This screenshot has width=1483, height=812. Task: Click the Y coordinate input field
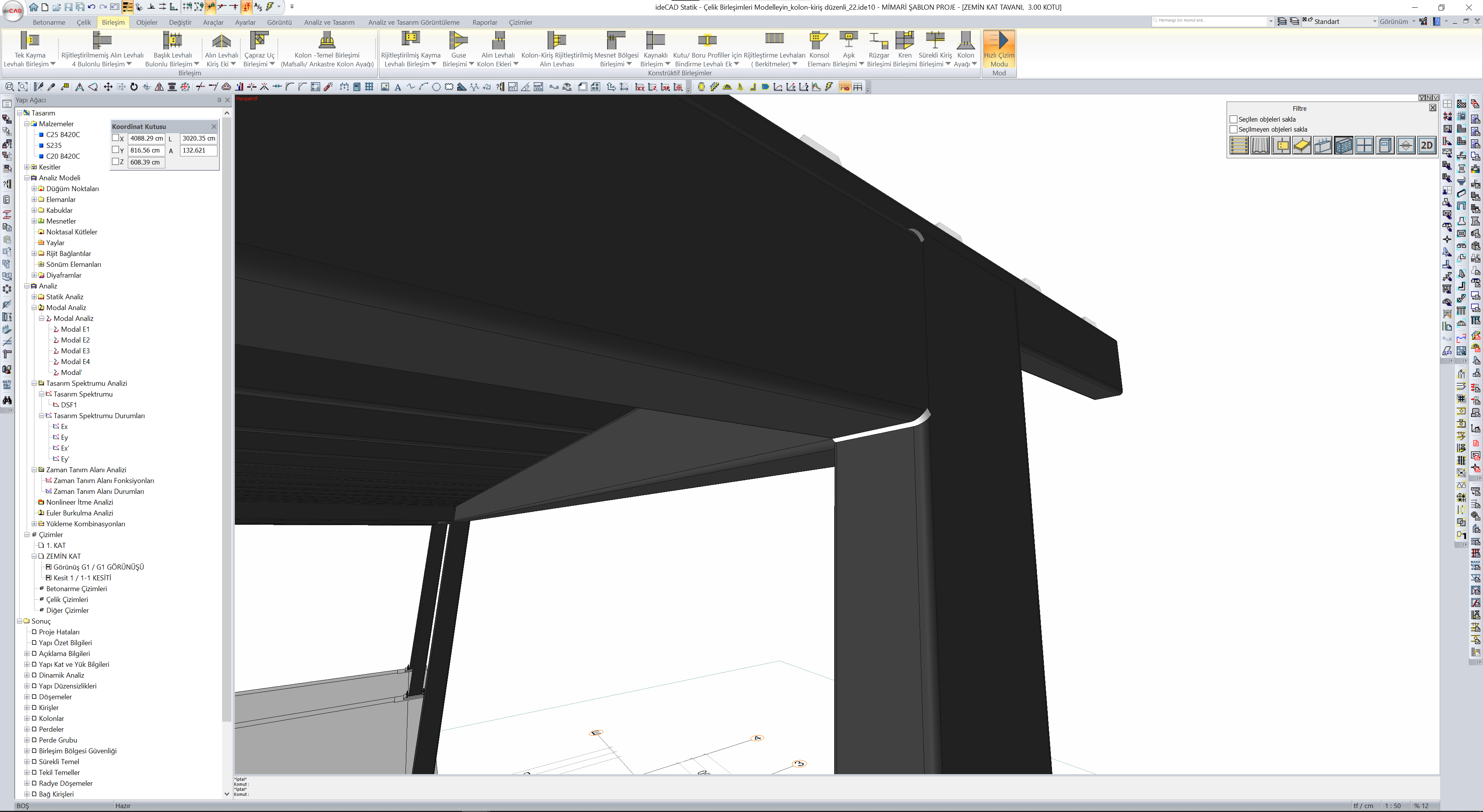[146, 150]
